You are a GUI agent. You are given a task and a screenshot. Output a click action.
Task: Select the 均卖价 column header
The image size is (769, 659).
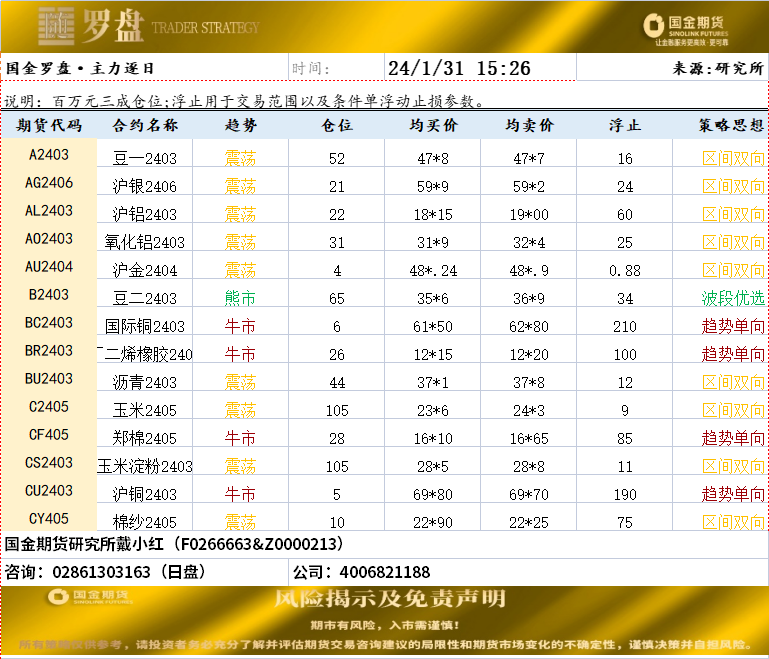pos(529,126)
